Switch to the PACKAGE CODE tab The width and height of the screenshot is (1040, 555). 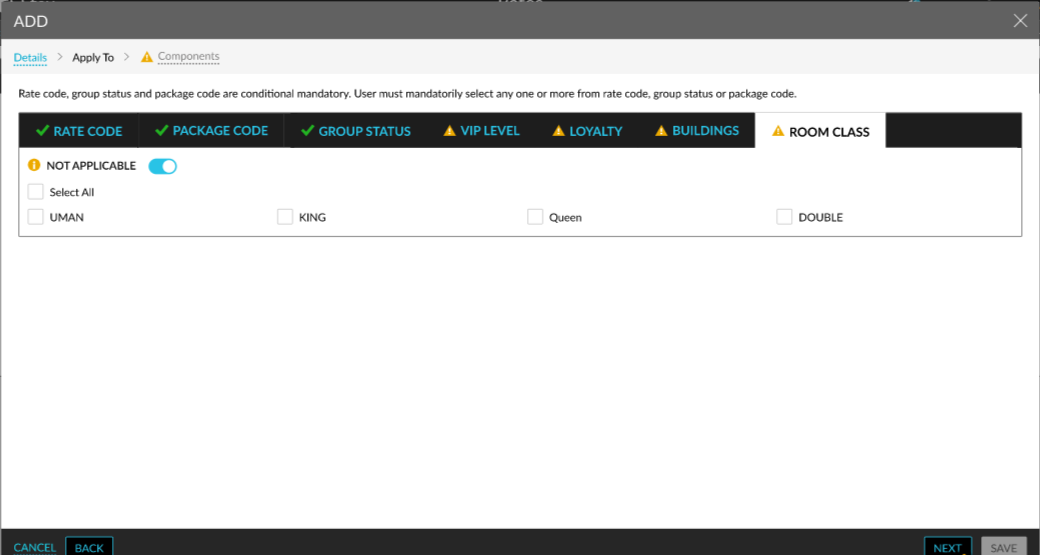[x=211, y=131]
